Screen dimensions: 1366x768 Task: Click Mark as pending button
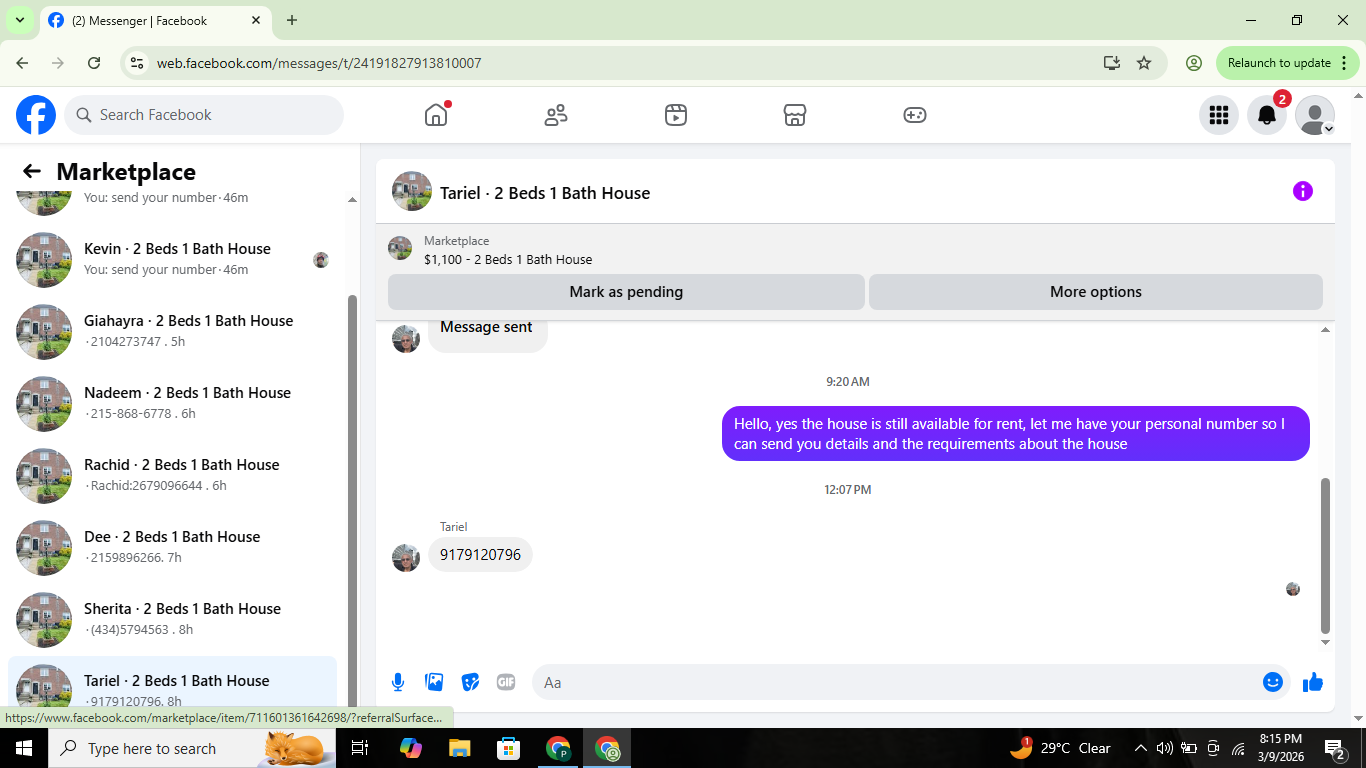pos(626,292)
